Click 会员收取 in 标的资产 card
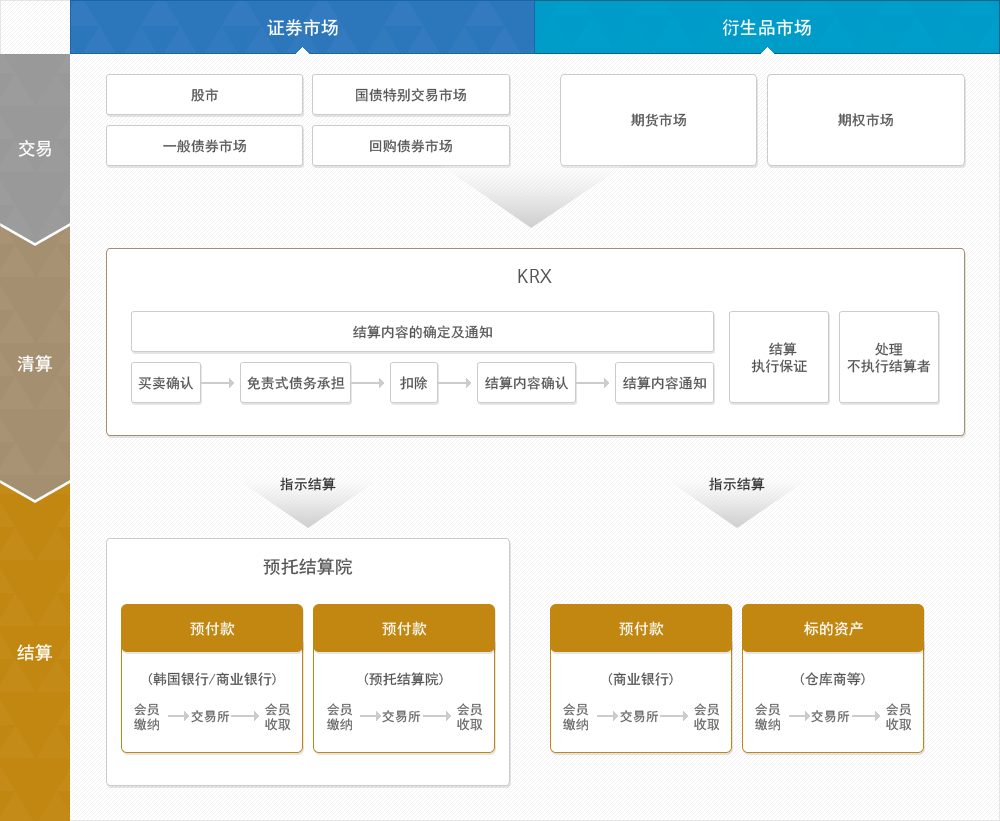The image size is (1000, 821). (899, 716)
